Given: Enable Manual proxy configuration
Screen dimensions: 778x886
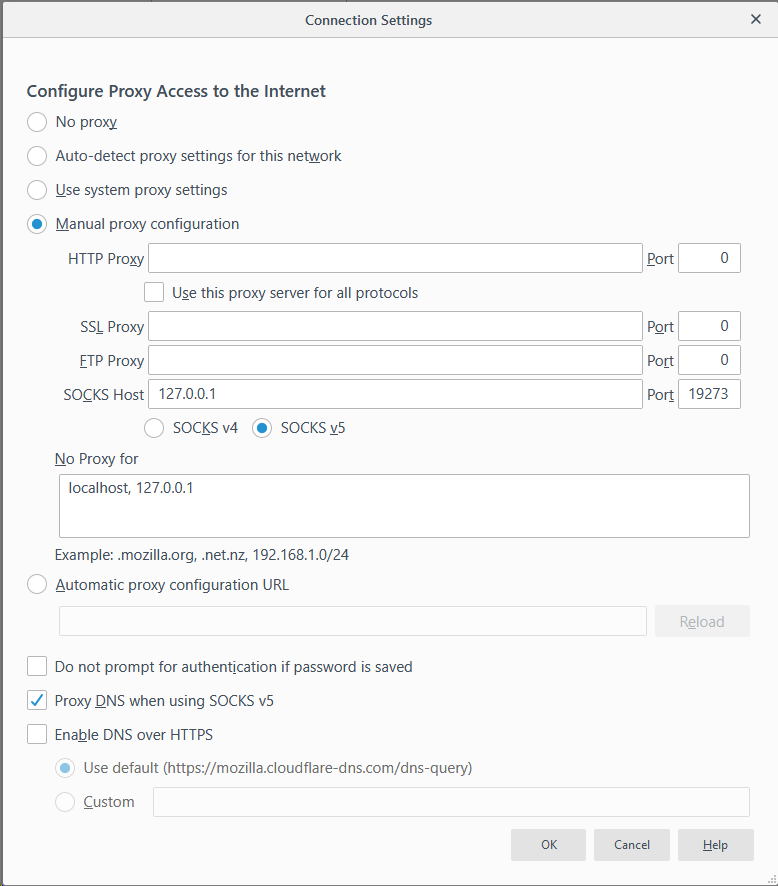Looking at the screenshot, I should pos(37,224).
